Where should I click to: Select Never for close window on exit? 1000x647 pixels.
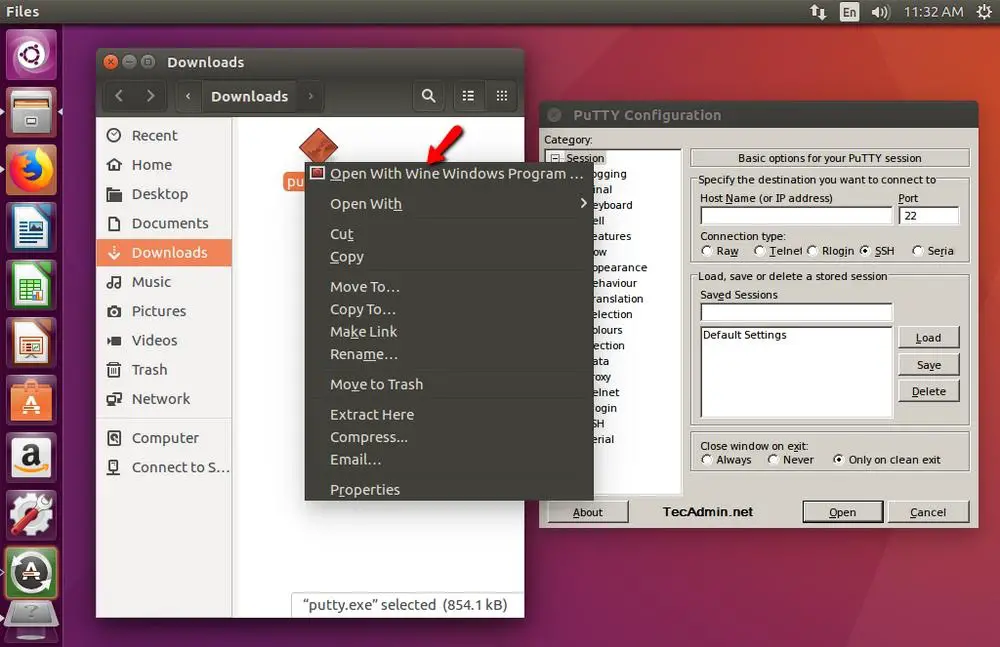click(x=773, y=460)
